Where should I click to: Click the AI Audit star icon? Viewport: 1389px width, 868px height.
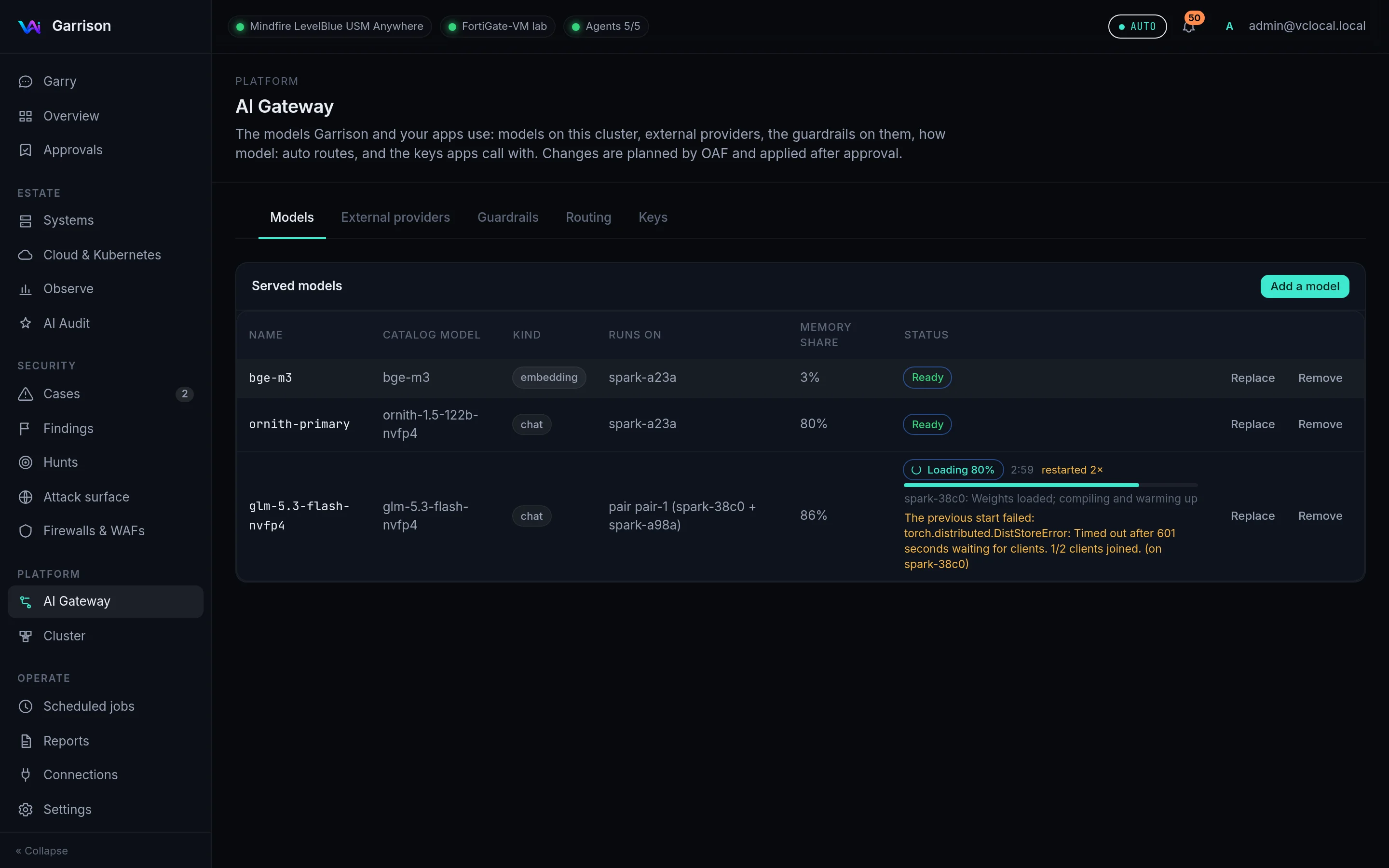click(x=25, y=323)
